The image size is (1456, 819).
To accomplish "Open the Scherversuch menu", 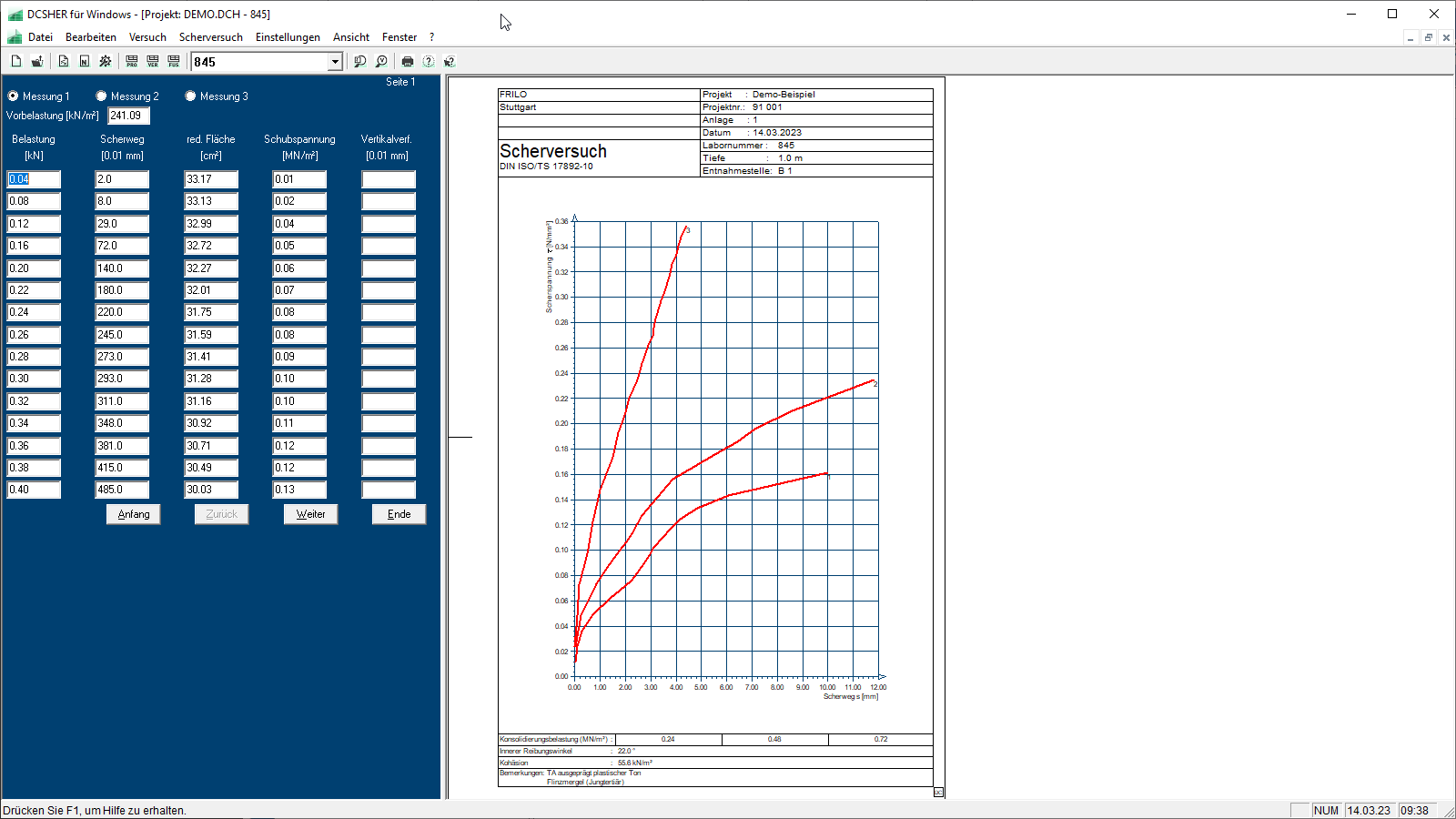I will click(x=211, y=37).
